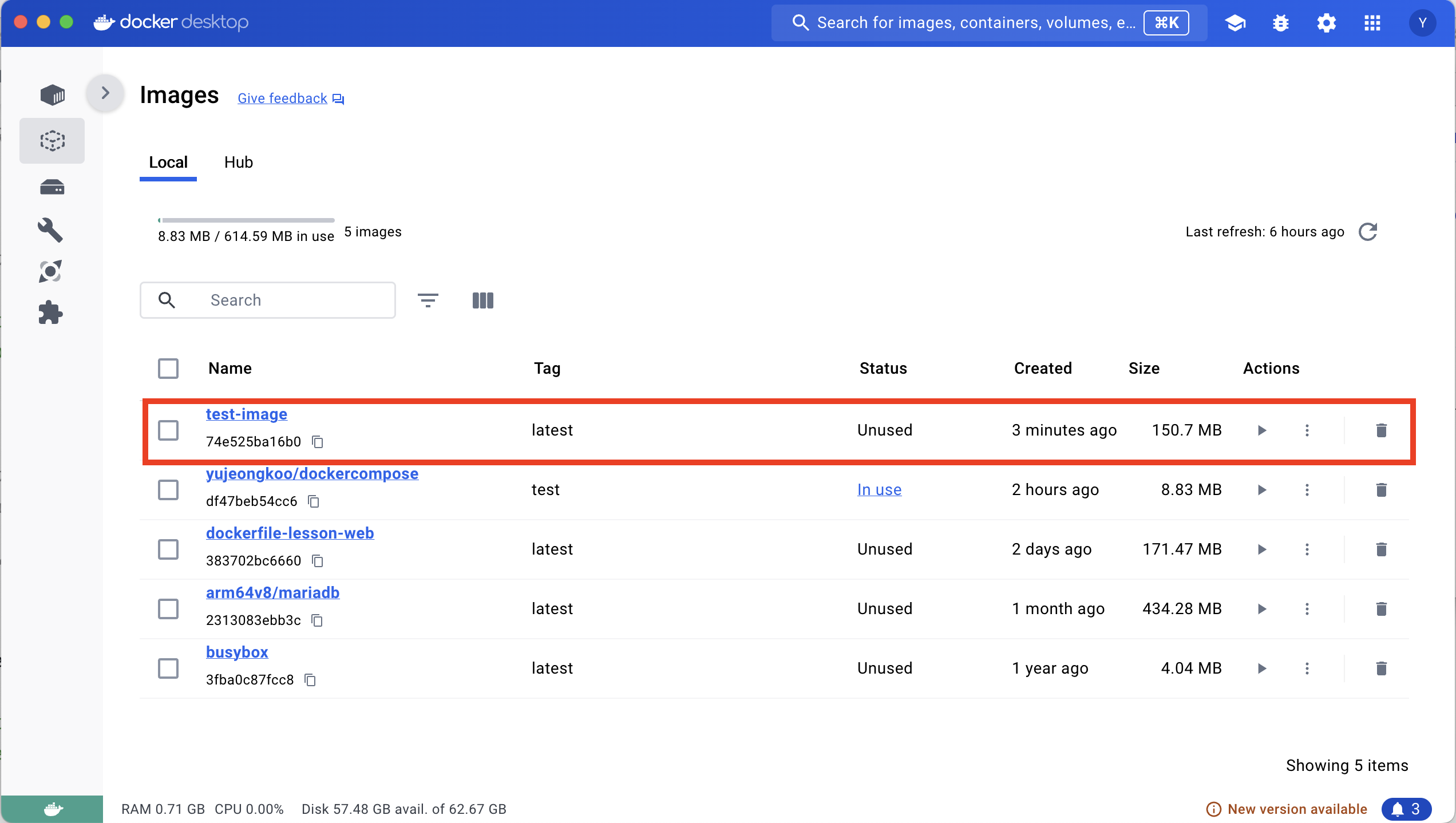Select the Local tab
Screen dimensions: 1456x823
(x=168, y=163)
